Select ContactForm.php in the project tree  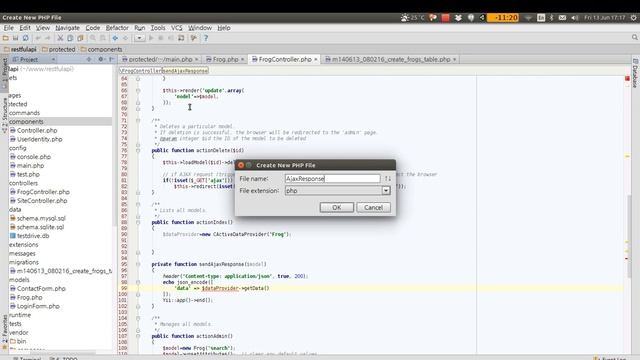41,289
